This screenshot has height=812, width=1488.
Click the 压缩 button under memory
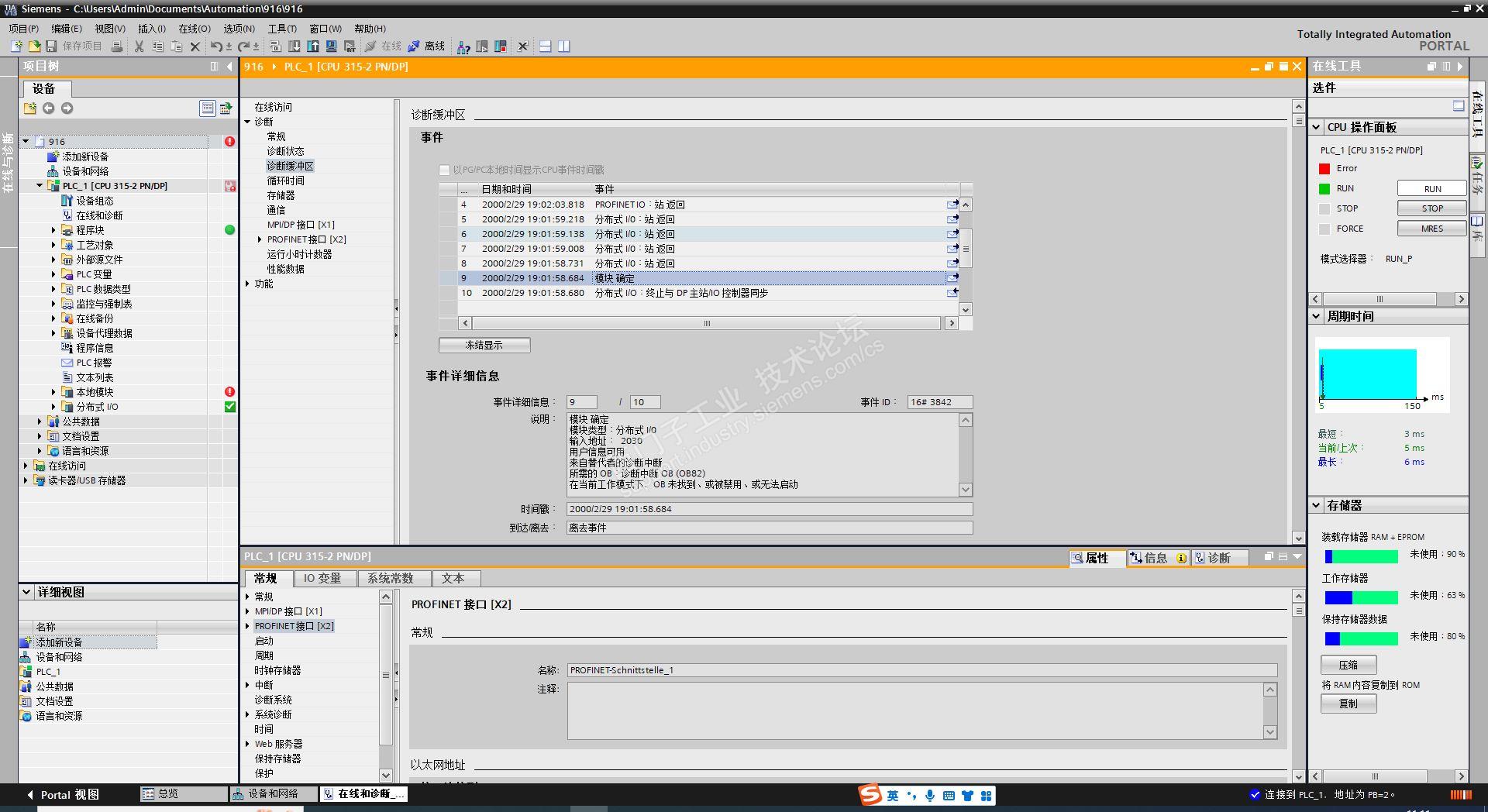tap(1348, 665)
